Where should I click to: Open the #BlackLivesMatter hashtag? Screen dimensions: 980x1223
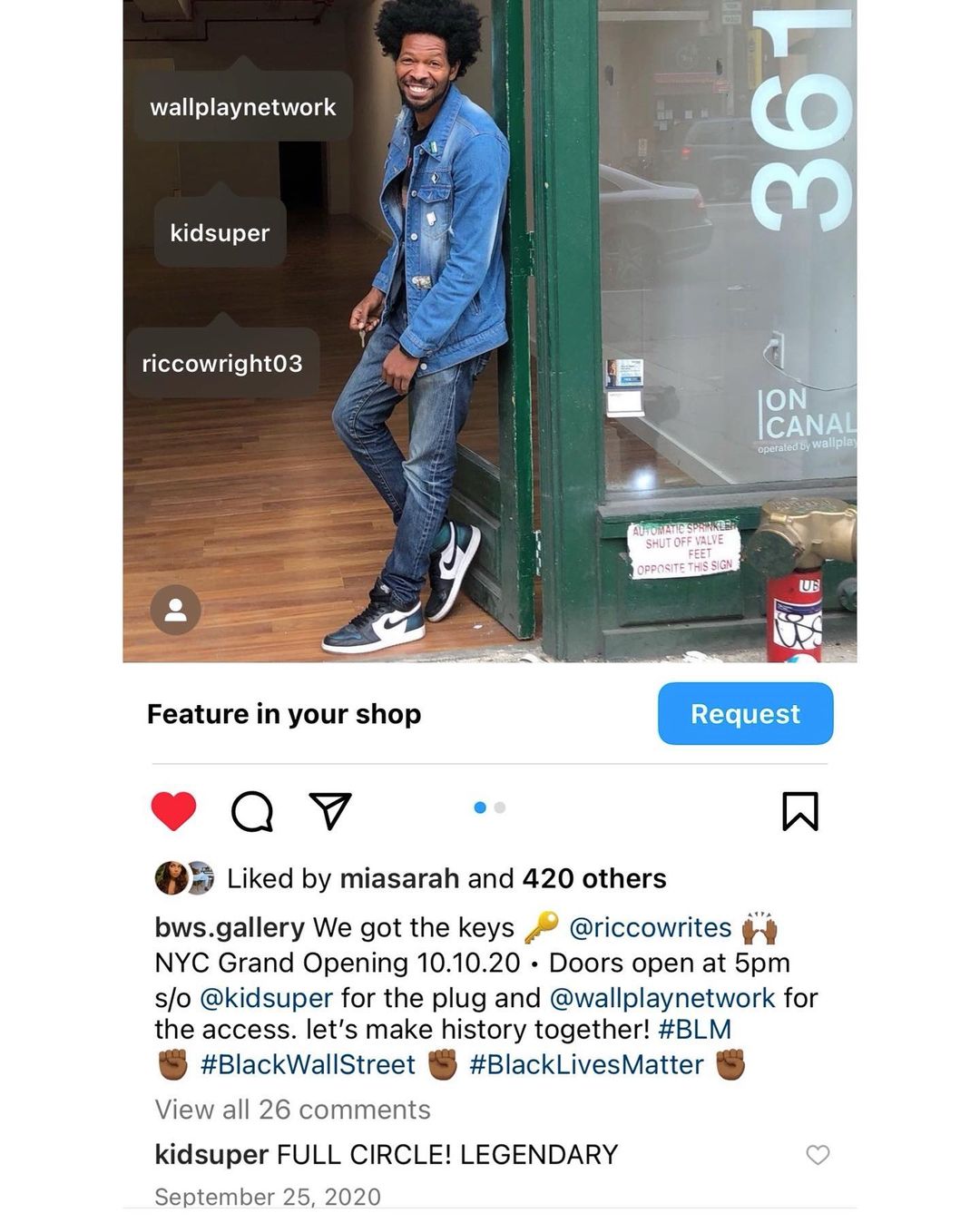(586, 1064)
